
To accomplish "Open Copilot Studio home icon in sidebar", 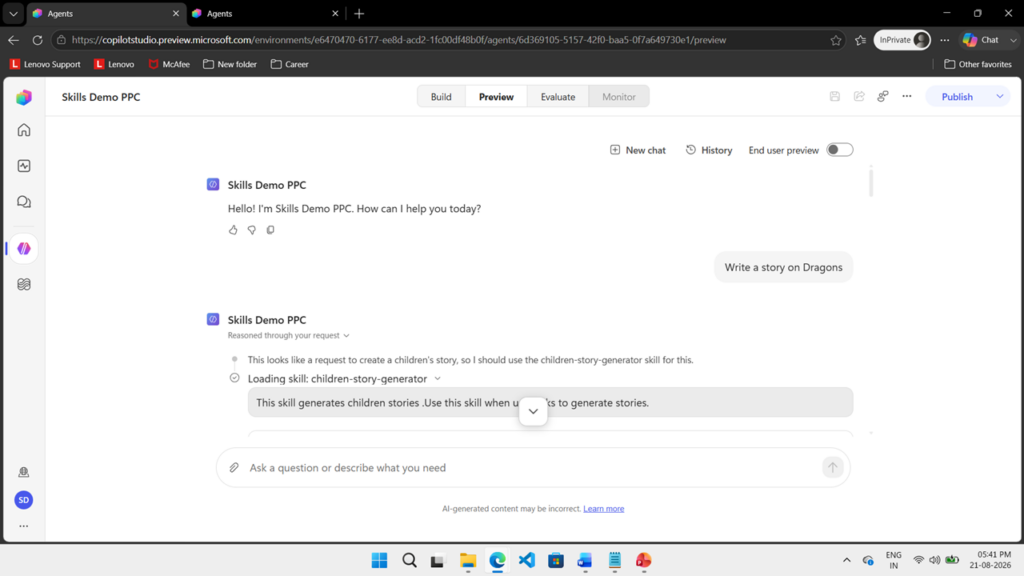I will (x=24, y=130).
